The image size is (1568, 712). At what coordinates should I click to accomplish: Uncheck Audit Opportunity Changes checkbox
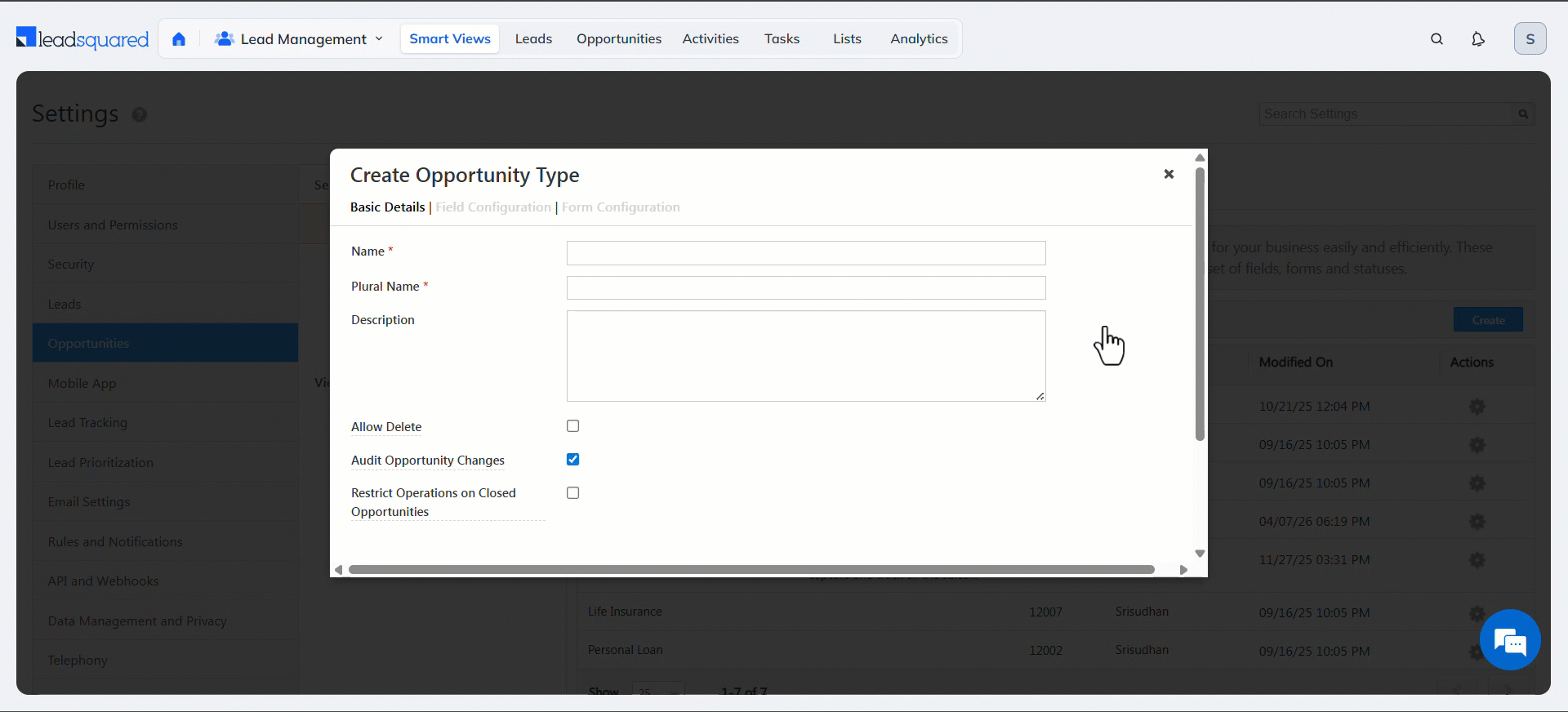[573, 460]
